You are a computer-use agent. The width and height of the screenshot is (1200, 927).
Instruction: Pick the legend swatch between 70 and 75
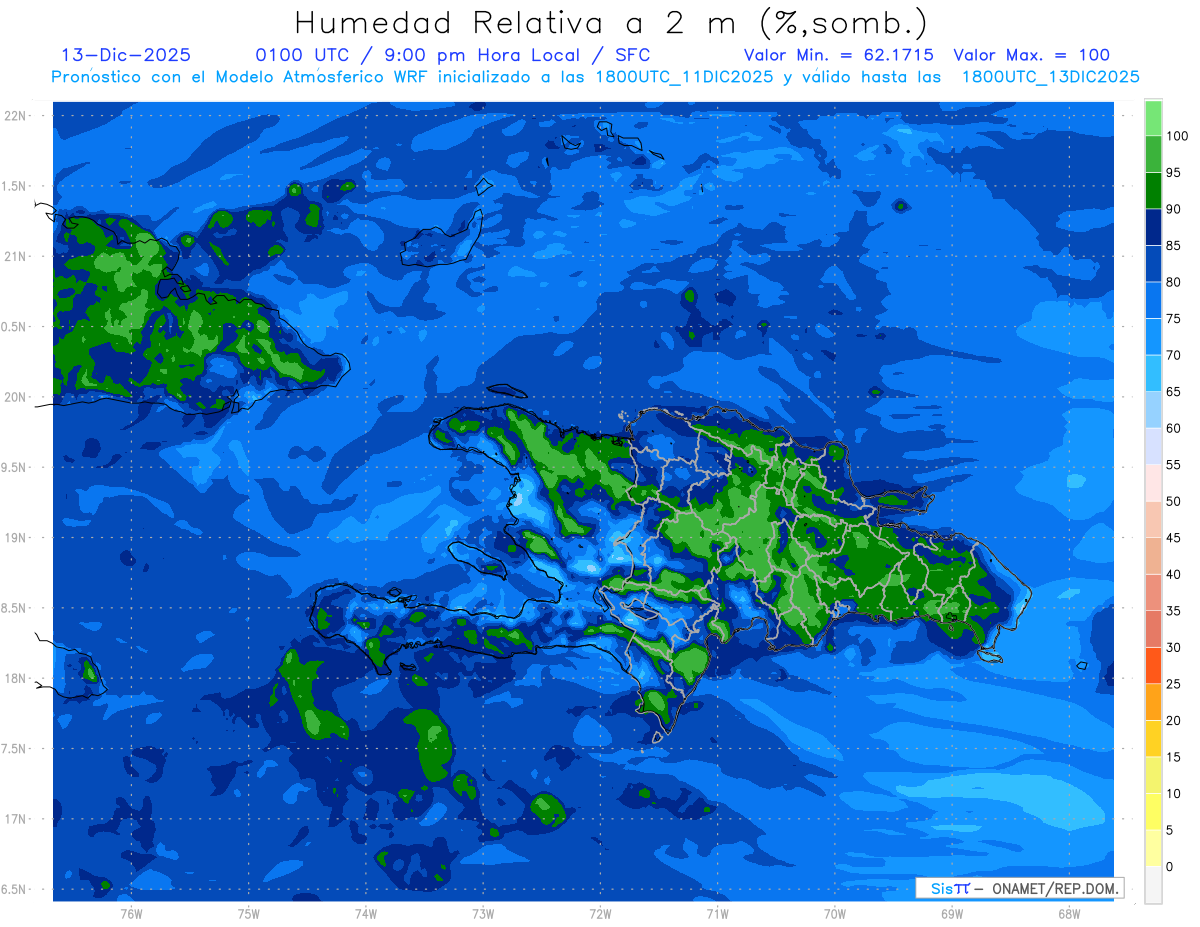click(x=1153, y=337)
